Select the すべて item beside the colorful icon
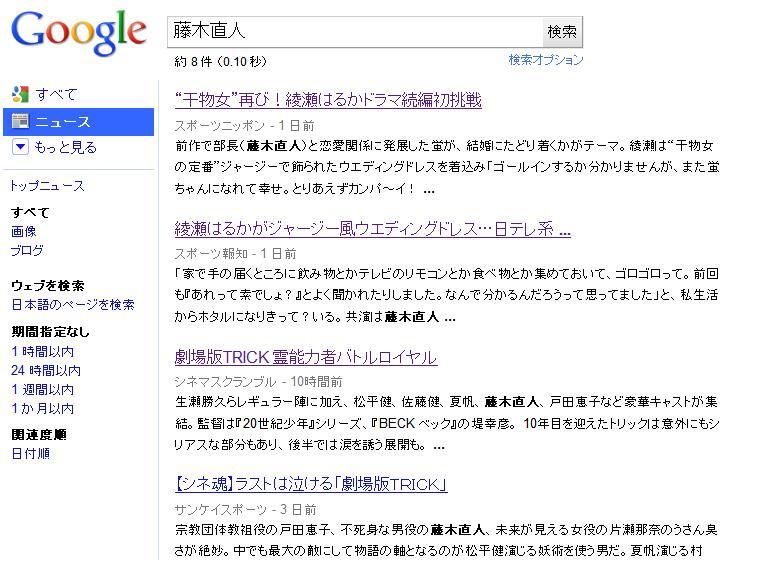 tap(56, 94)
